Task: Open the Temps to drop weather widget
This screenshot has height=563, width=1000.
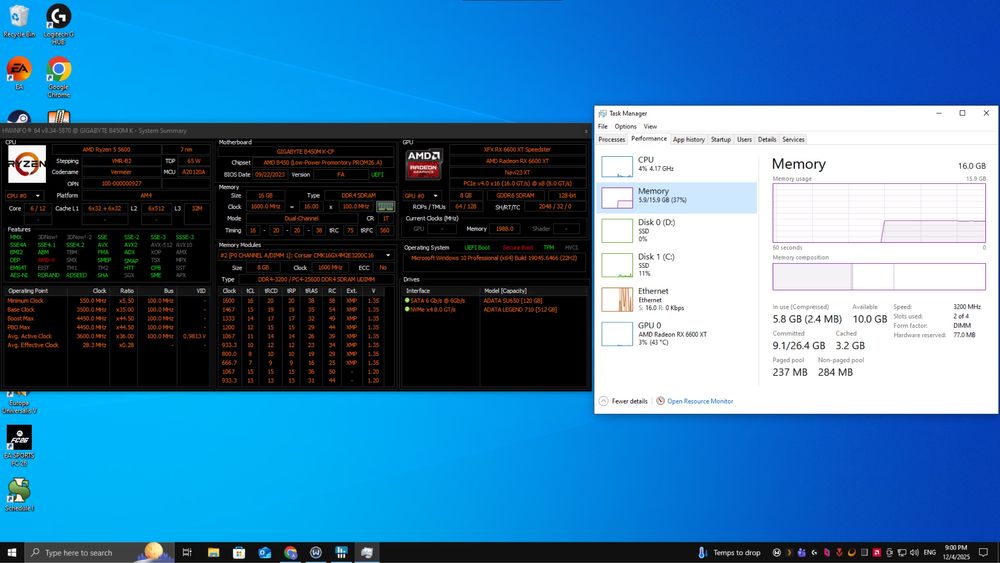Action: 729,552
